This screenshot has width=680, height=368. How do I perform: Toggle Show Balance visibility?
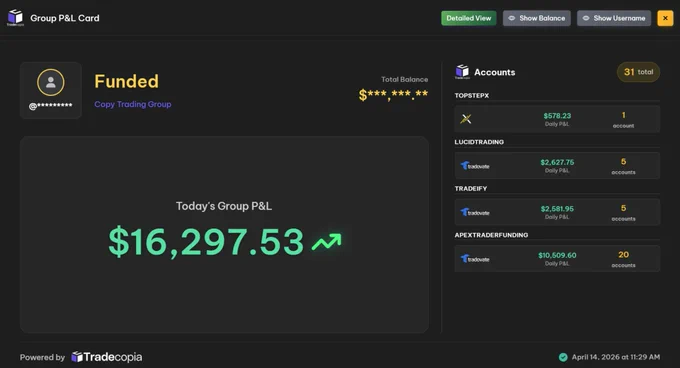[x=537, y=18]
